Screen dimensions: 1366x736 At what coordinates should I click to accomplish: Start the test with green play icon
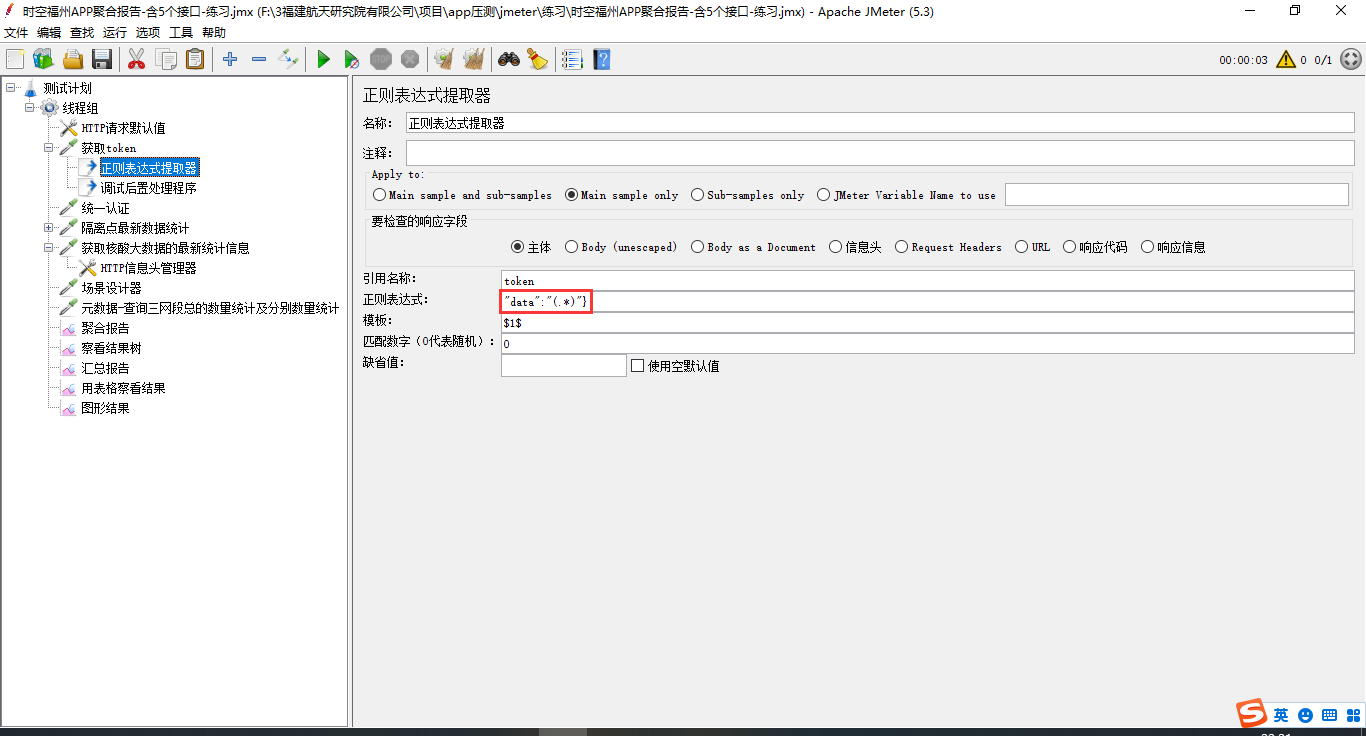323,60
